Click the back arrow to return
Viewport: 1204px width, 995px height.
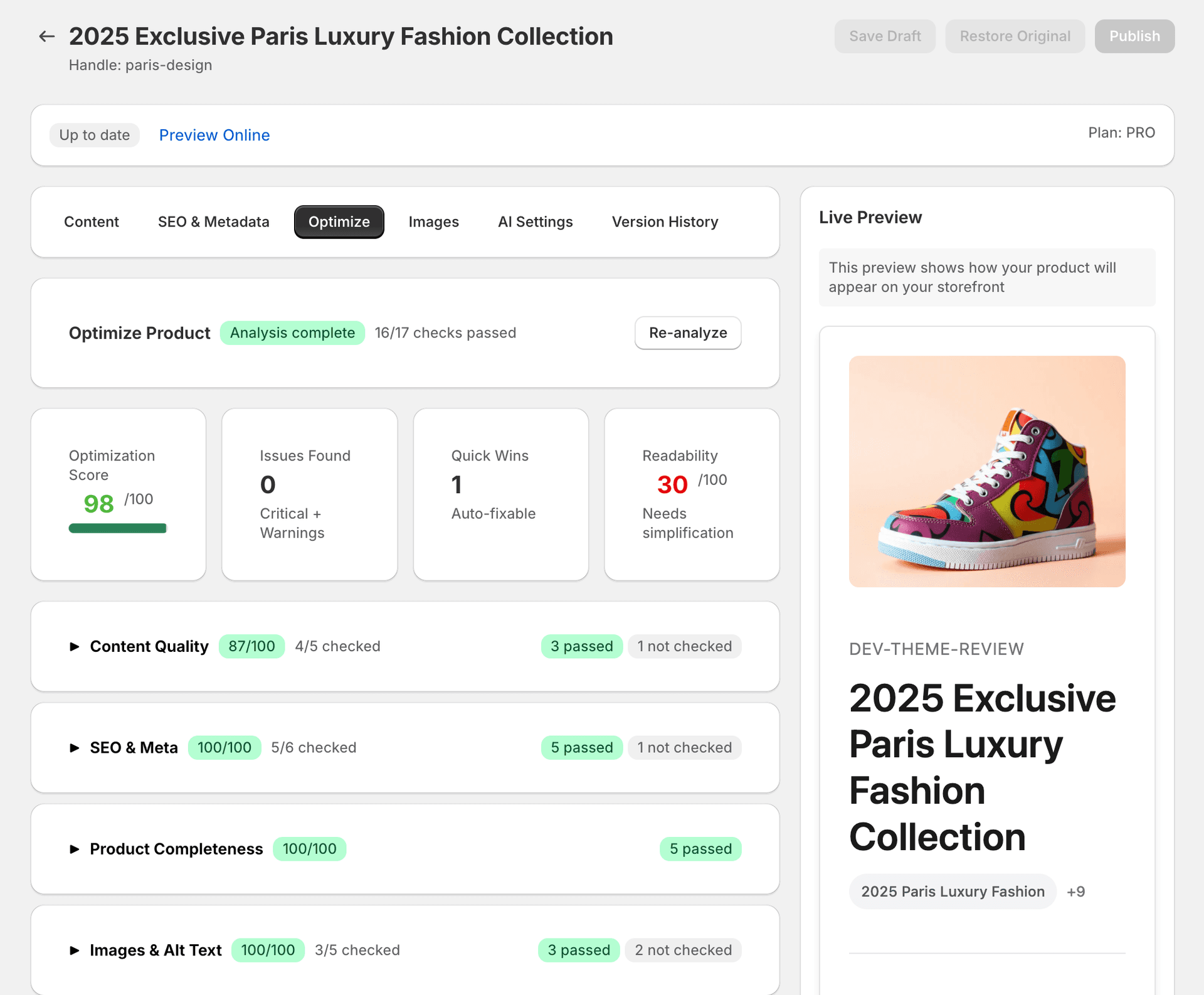point(47,36)
